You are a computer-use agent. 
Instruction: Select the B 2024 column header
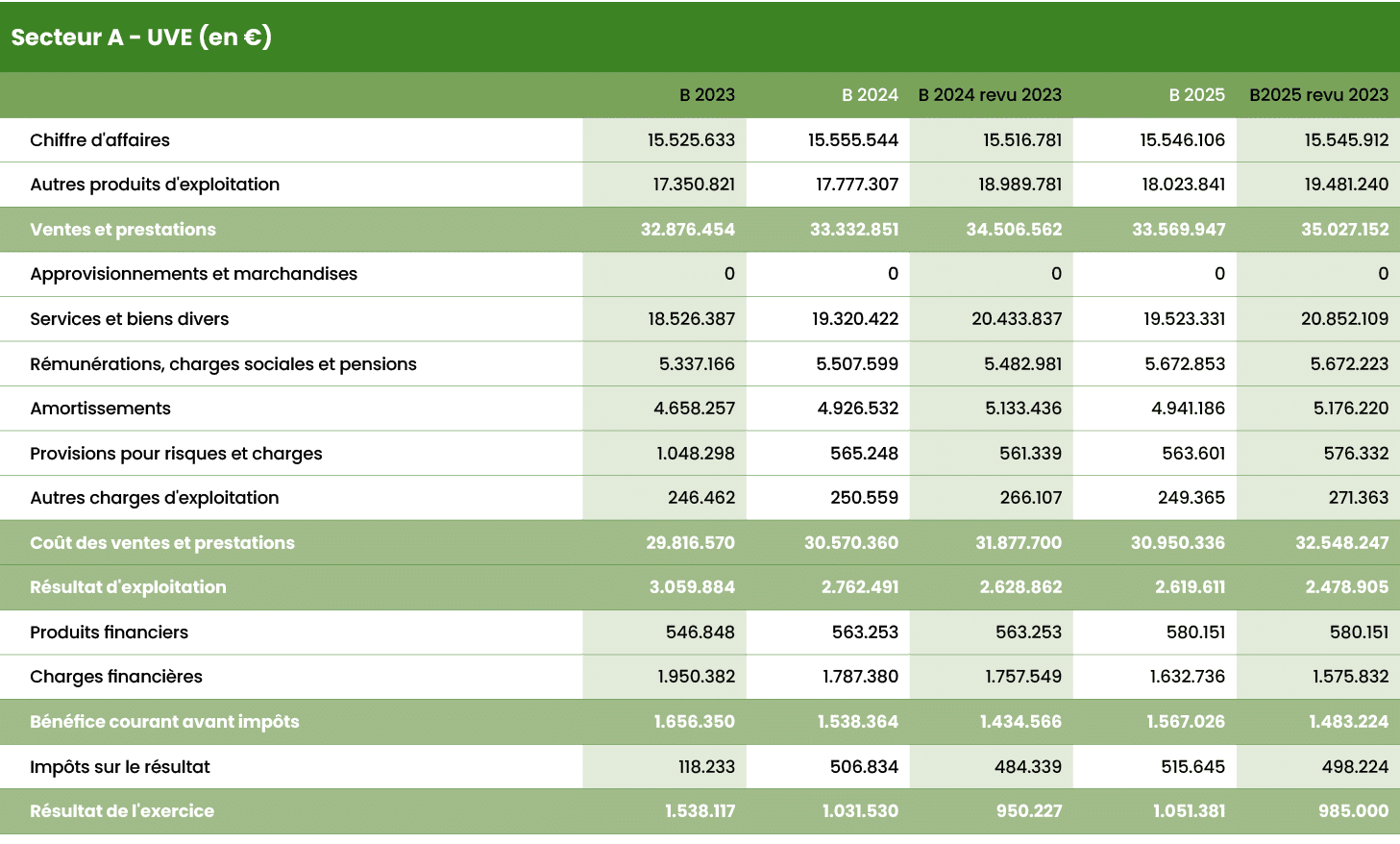tap(869, 94)
